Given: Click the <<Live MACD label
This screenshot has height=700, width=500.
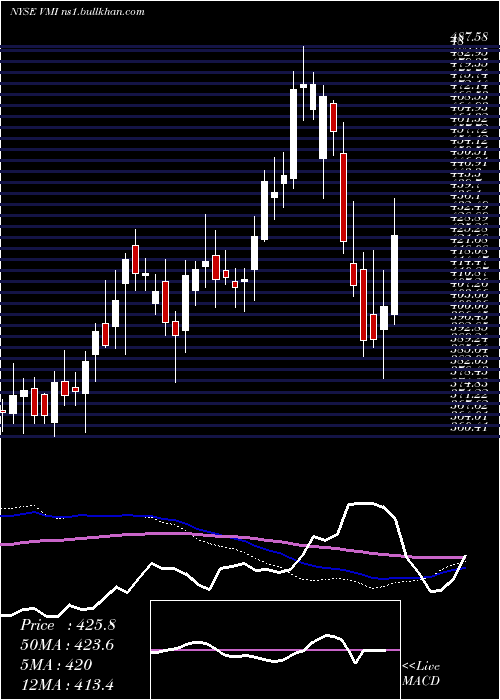Looking at the screenshot, I should [x=421, y=674].
